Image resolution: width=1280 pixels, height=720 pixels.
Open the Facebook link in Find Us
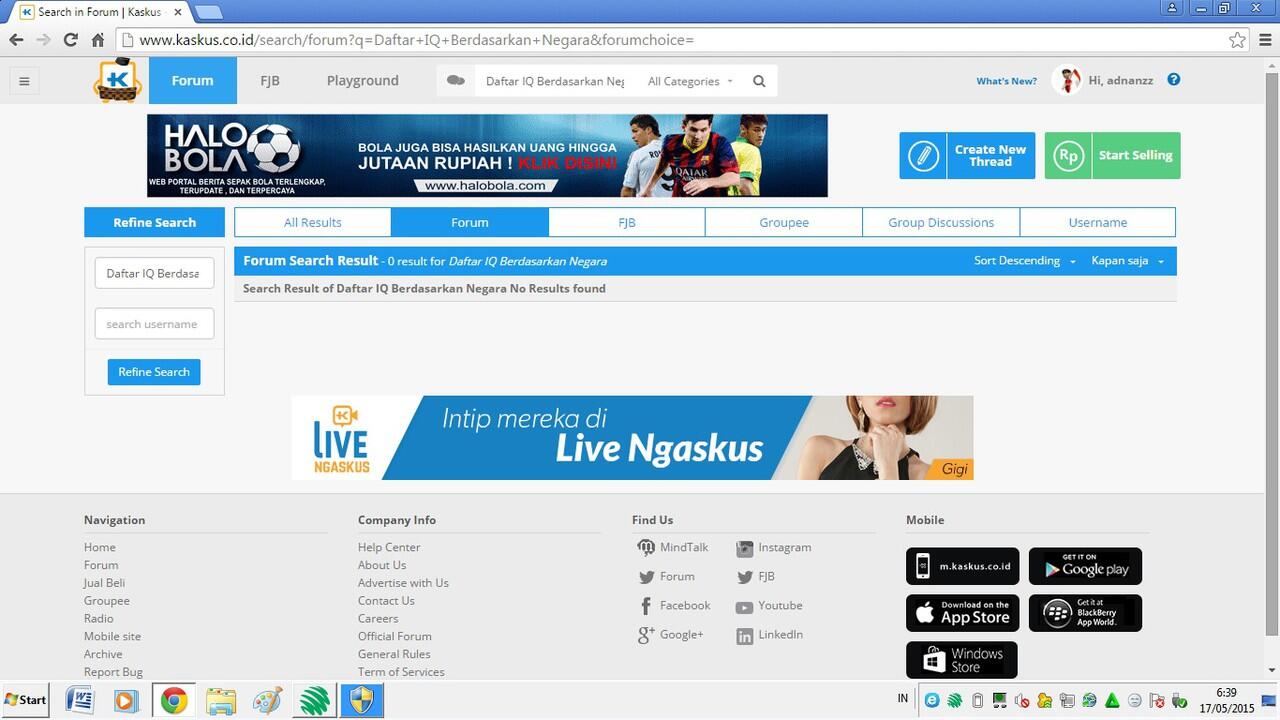click(675, 605)
